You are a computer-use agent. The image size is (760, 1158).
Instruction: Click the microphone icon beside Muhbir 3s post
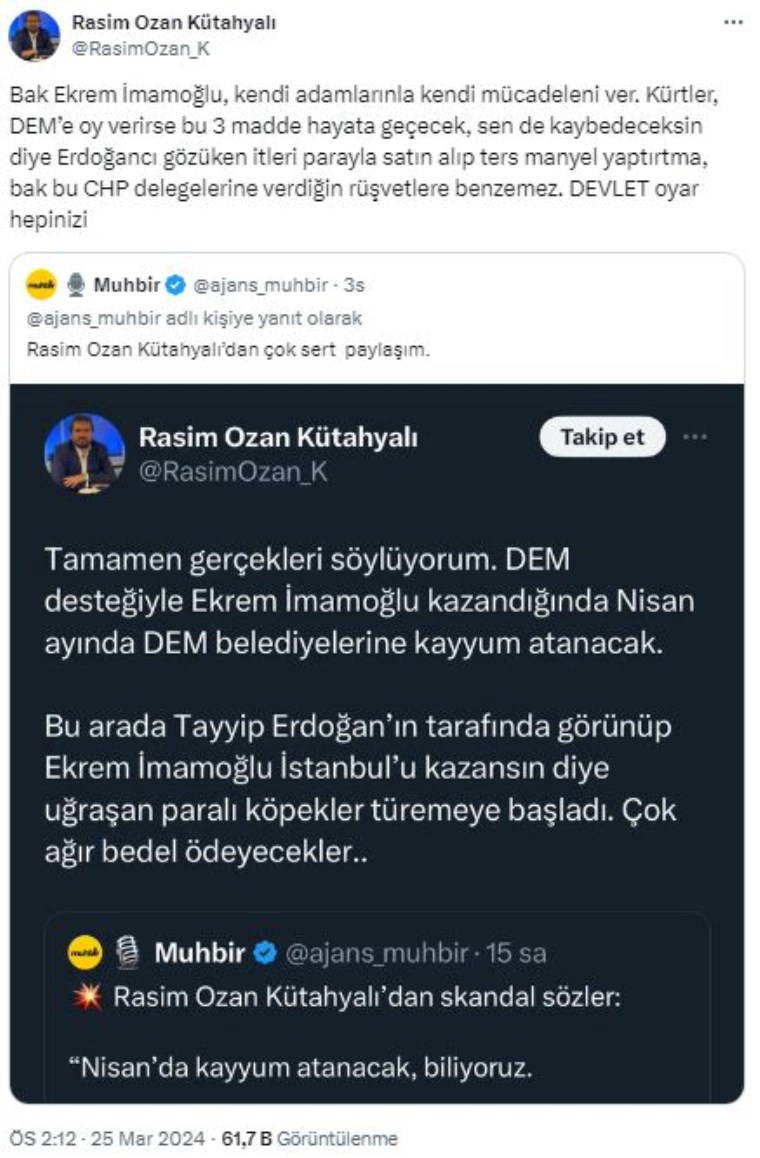[76, 285]
